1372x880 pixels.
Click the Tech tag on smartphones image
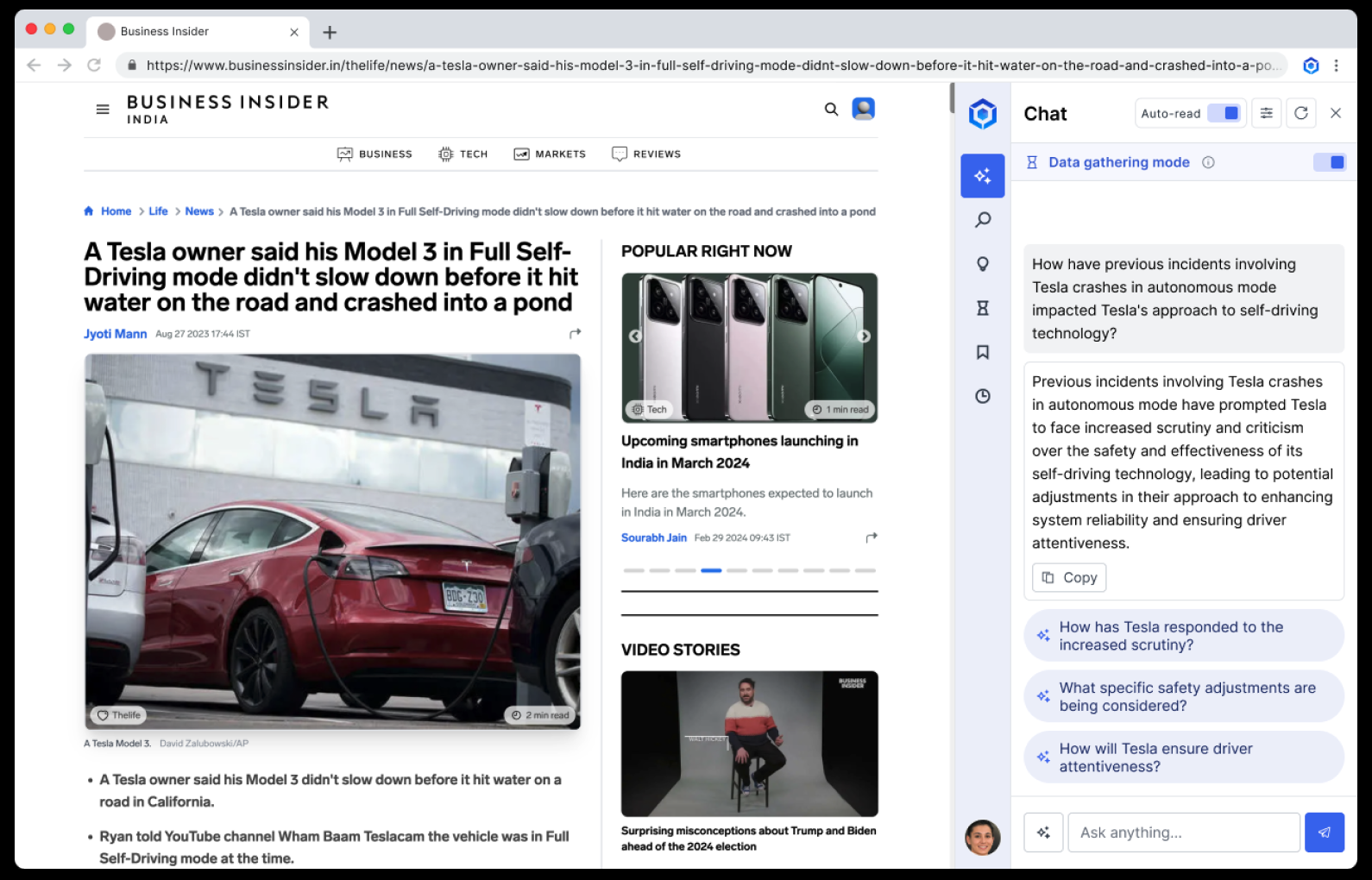point(649,410)
